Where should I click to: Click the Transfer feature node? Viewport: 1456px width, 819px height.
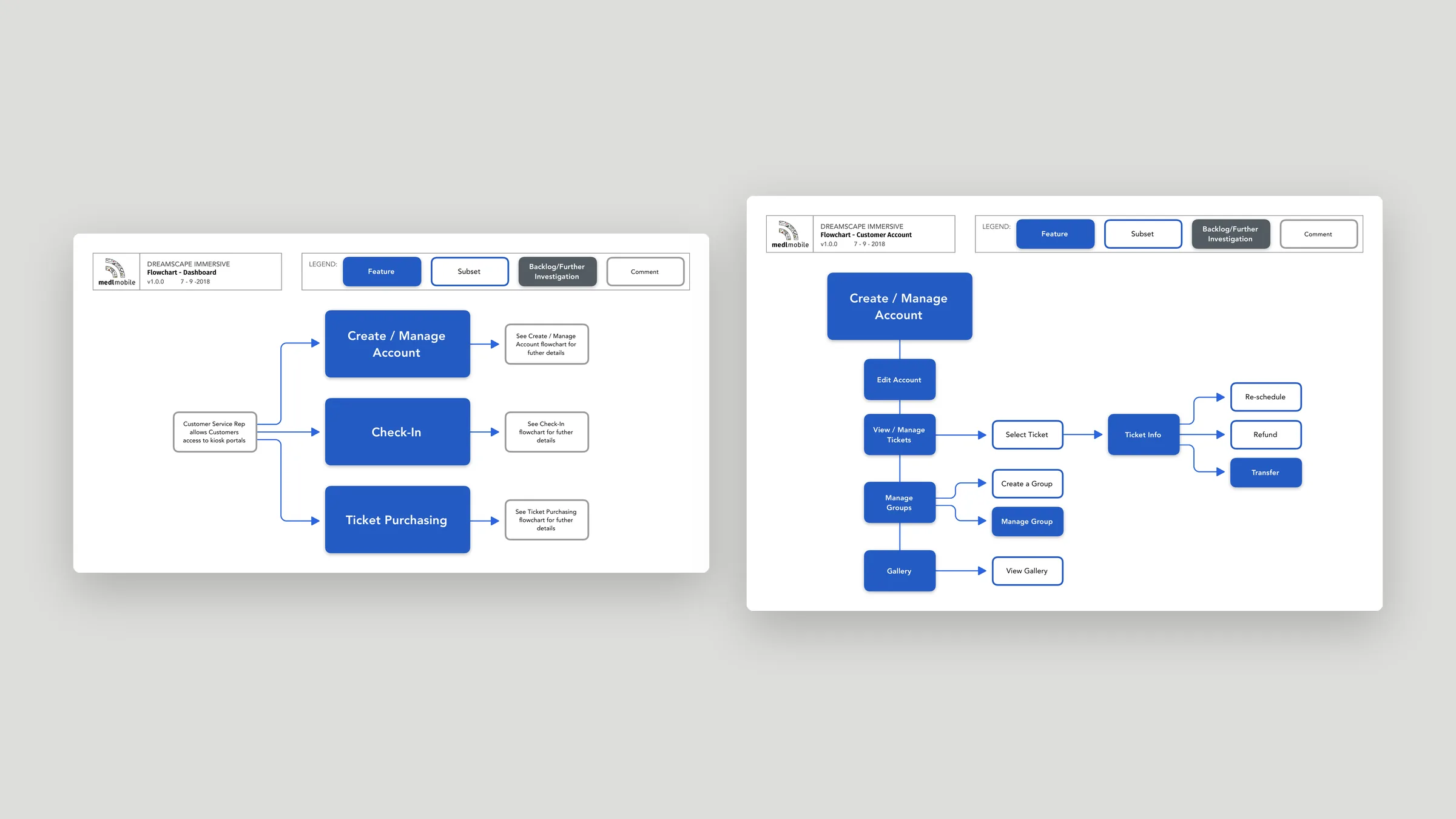click(1266, 473)
